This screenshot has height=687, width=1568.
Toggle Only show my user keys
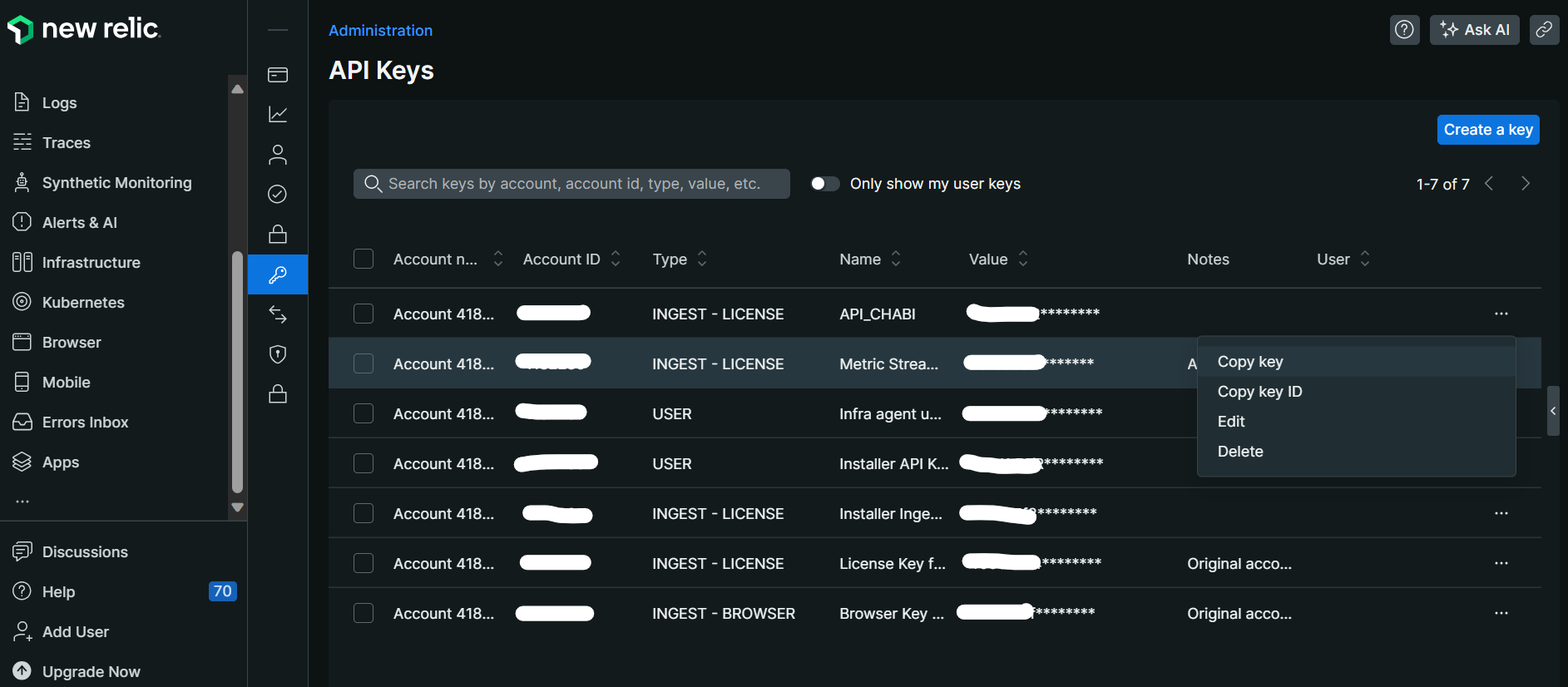824,184
